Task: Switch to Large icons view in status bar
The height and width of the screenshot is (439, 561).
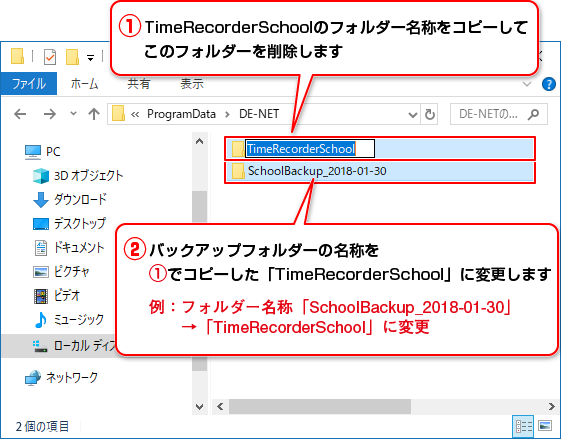Action: tap(545, 426)
